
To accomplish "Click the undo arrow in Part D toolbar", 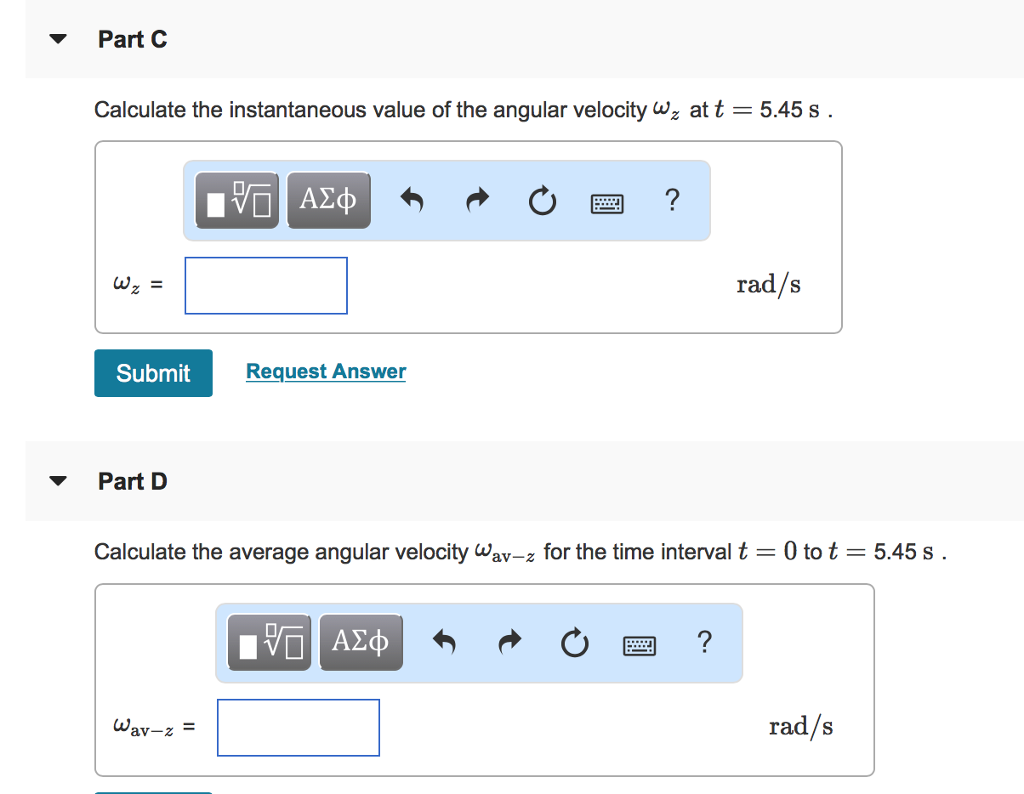I will pyautogui.click(x=445, y=642).
